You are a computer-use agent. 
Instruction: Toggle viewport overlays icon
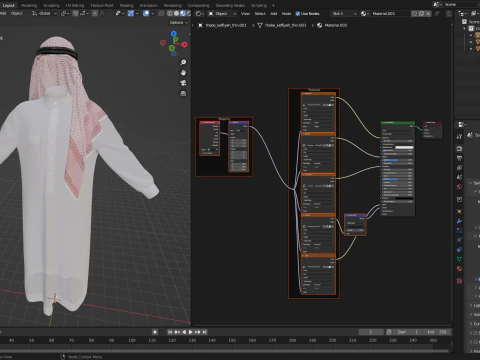[x=146, y=13]
